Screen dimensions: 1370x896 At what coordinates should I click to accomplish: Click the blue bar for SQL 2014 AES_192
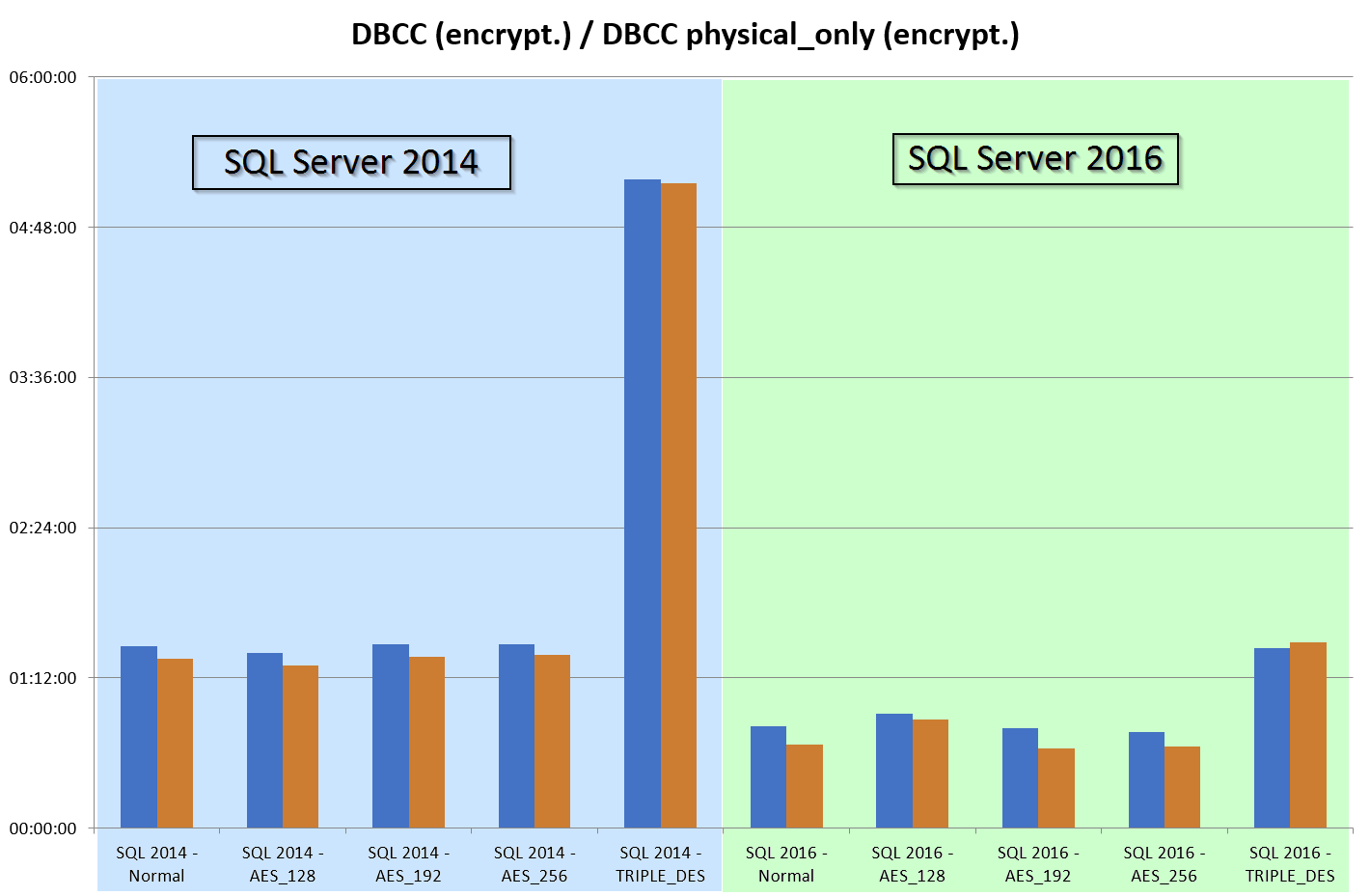[391, 736]
